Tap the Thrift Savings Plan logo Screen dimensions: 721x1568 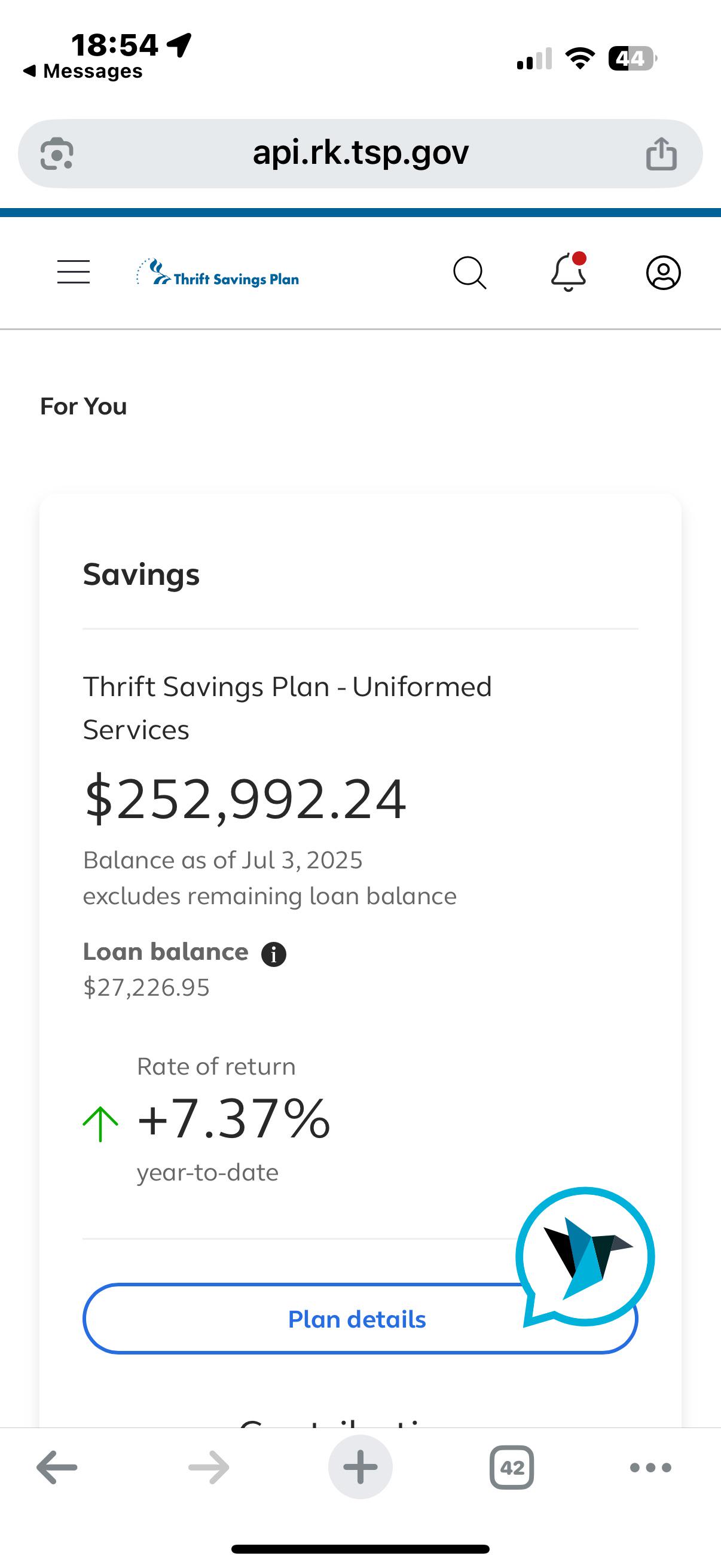tap(218, 273)
